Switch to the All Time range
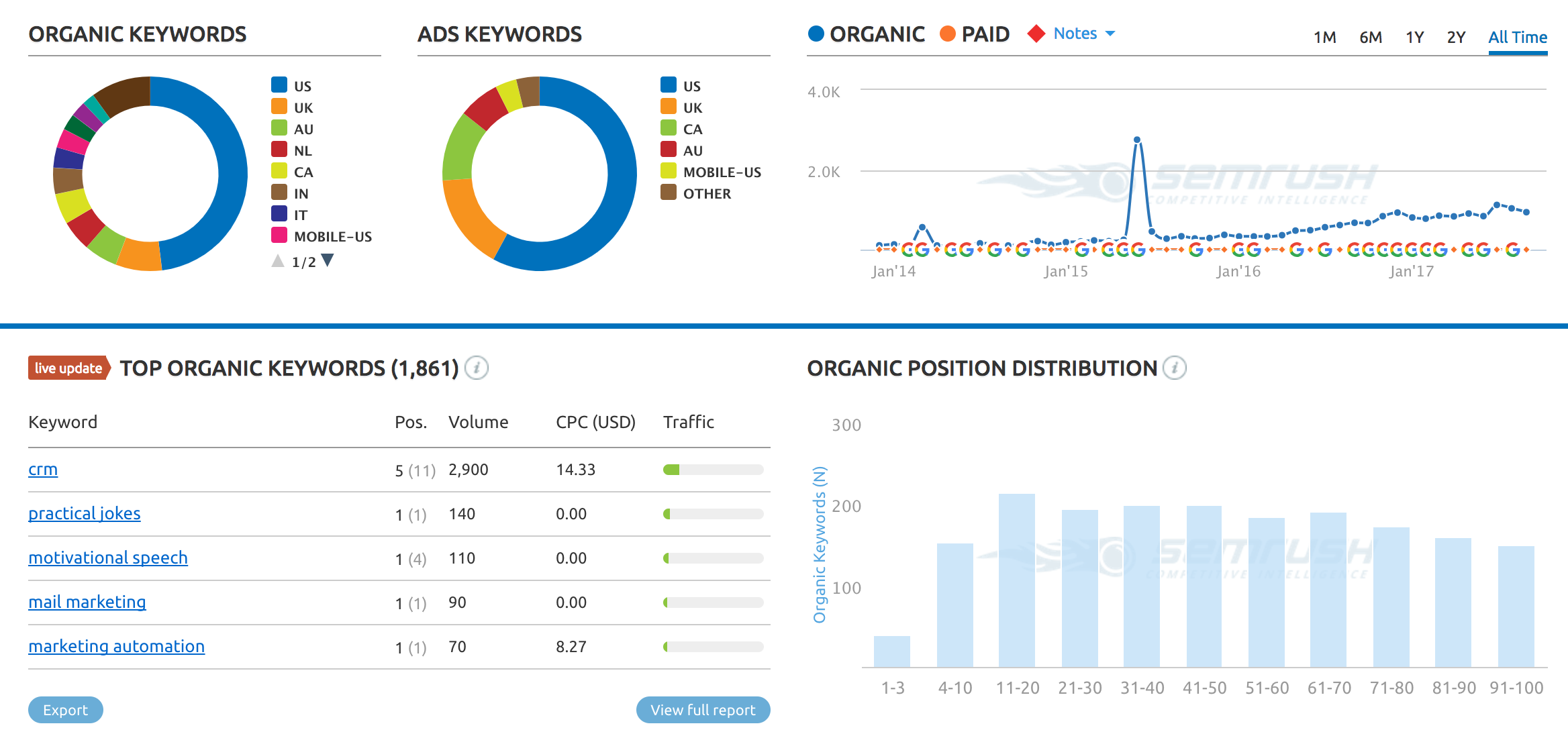 pos(1517,38)
